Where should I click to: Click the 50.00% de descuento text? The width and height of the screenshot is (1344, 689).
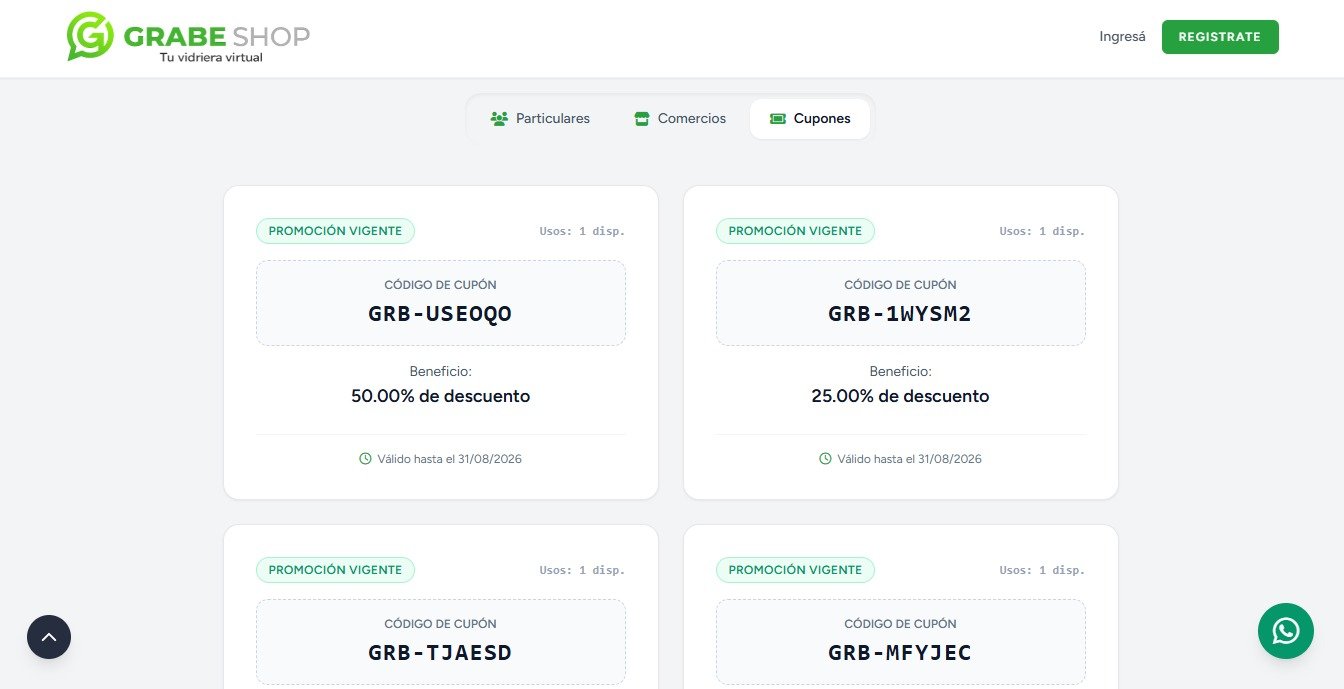440,396
